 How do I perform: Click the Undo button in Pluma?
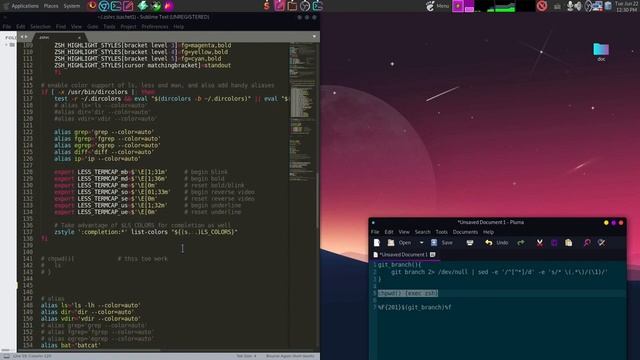point(497,243)
